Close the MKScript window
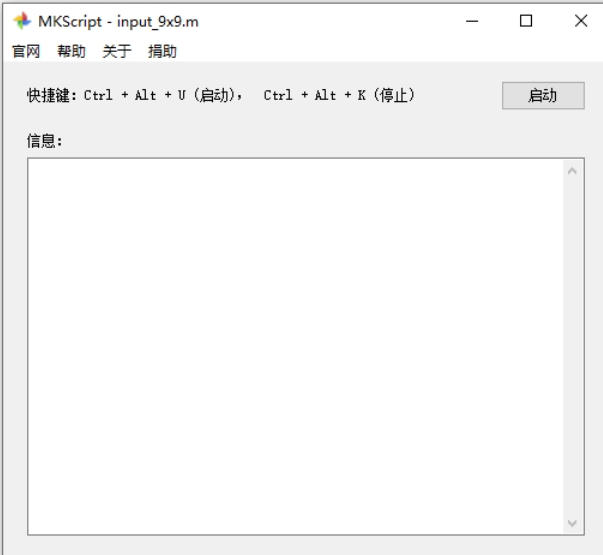 click(580, 21)
